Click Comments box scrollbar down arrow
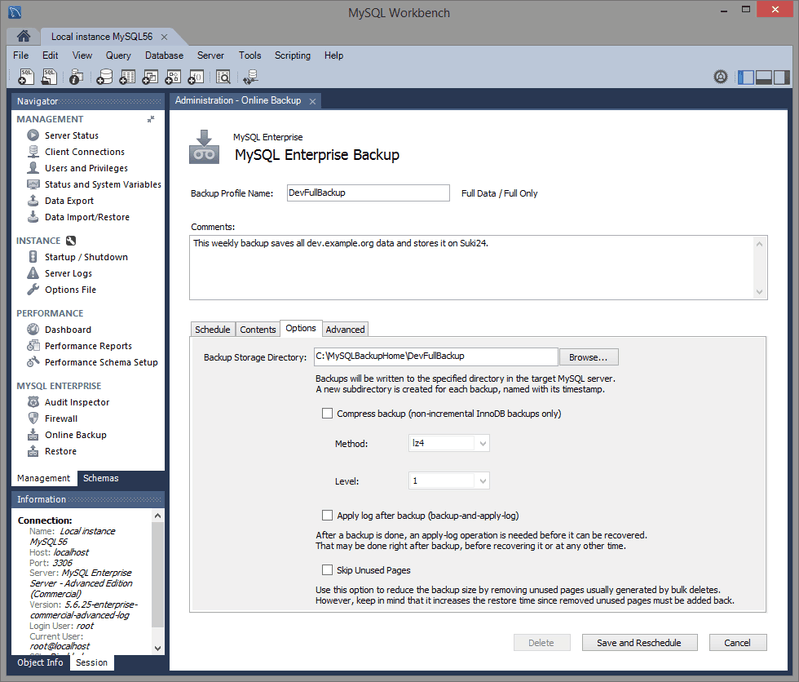799x682 pixels. (x=759, y=292)
